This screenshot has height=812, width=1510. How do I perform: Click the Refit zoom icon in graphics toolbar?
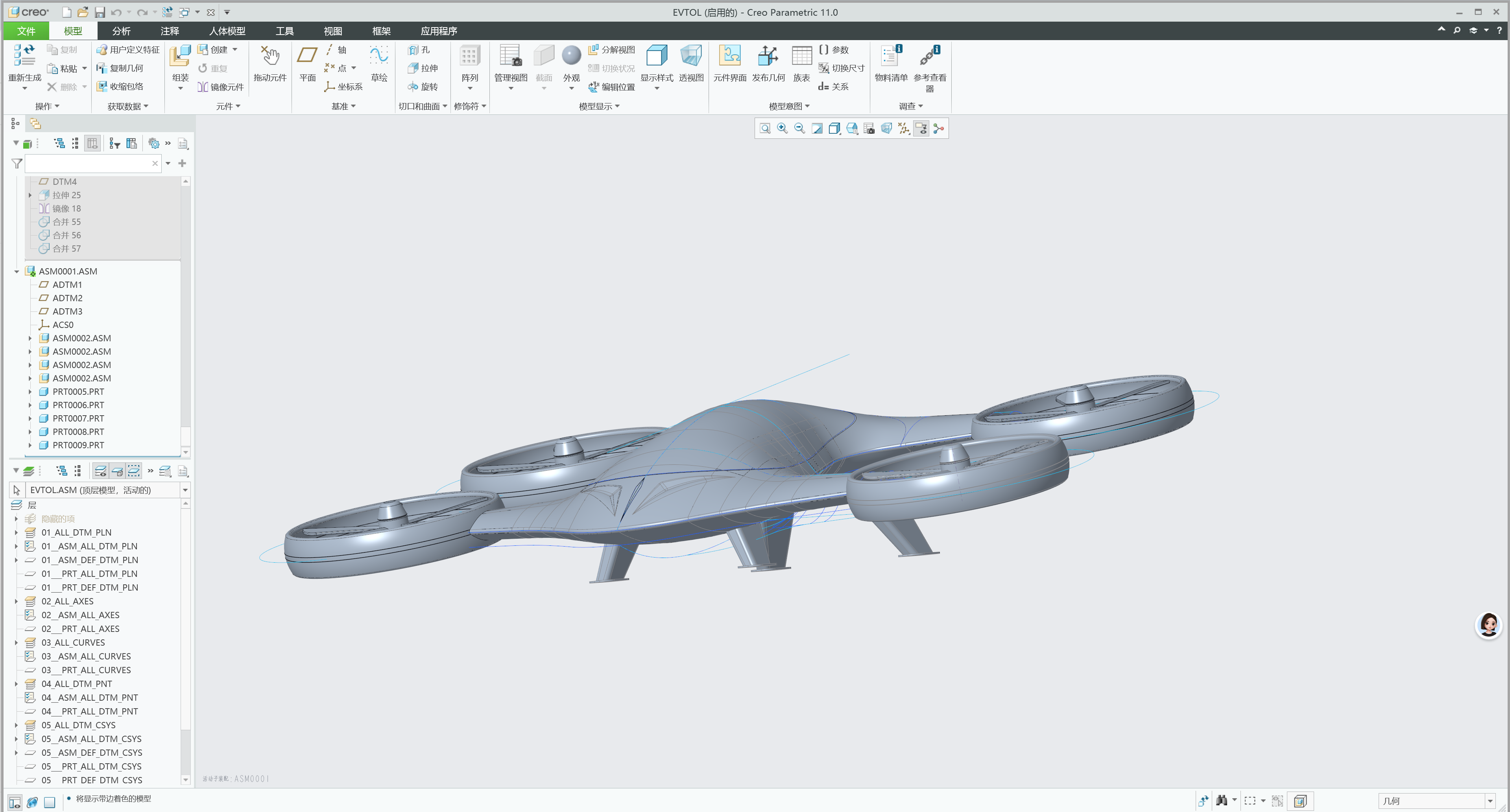765,128
